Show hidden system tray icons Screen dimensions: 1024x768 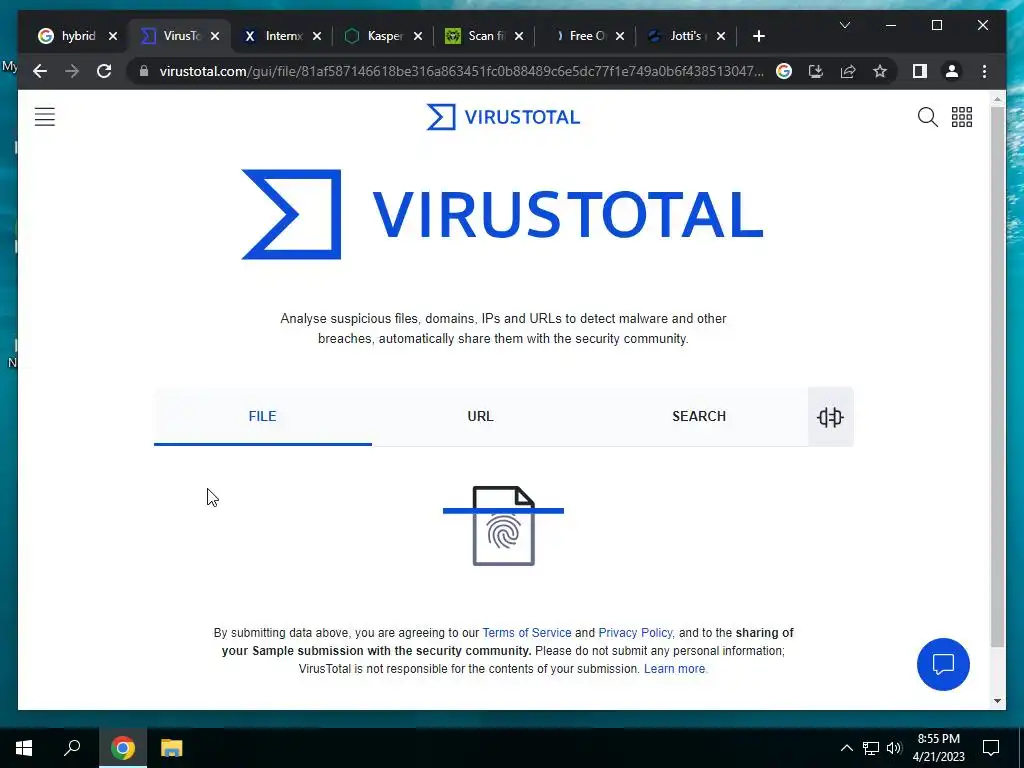tap(846, 748)
